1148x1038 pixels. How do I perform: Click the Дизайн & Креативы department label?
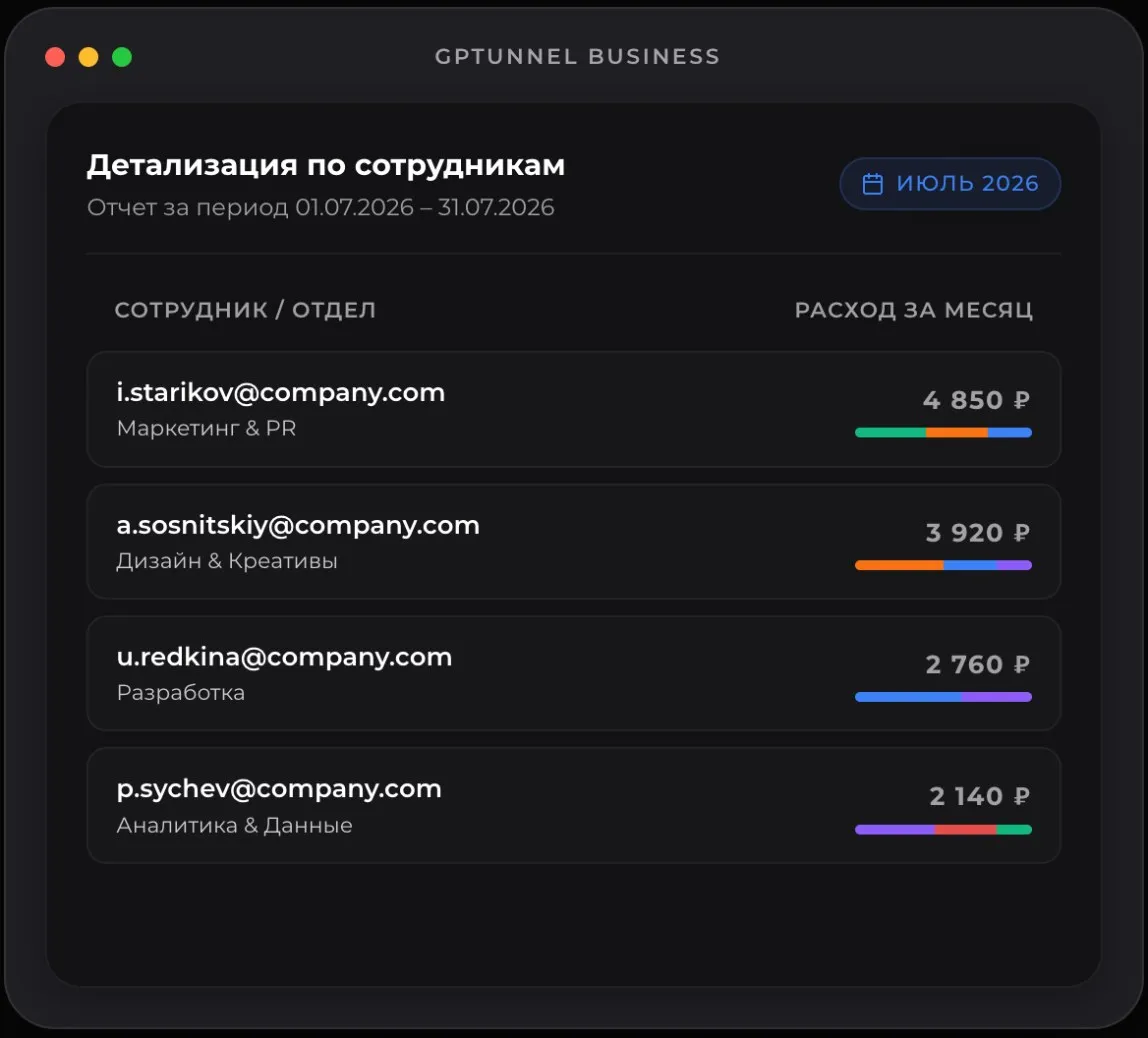point(227,561)
